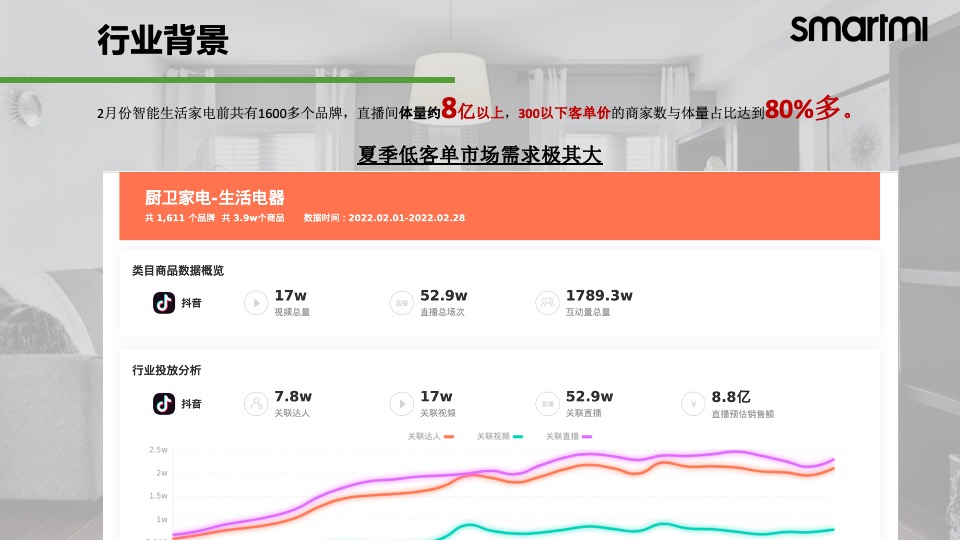Click the people icon beside 1789.3w 互动量总量
Image resolution: width=960 pixels, height=540 pixels.
coord(547,303)
